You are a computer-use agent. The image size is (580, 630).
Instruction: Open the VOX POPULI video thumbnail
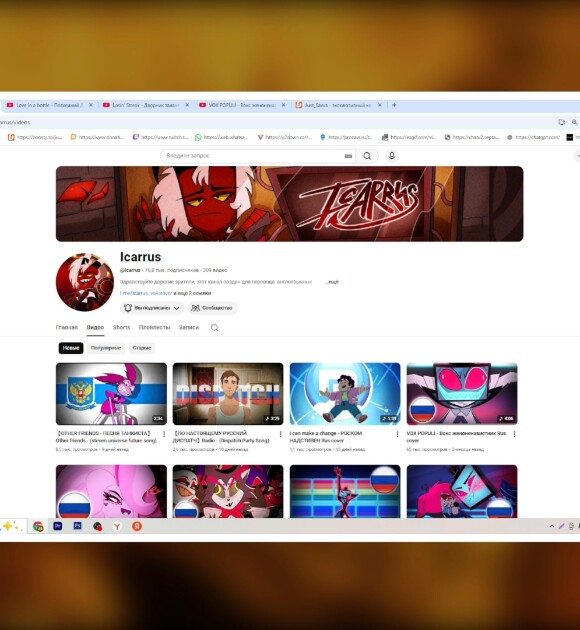click(x=462, y=394)
